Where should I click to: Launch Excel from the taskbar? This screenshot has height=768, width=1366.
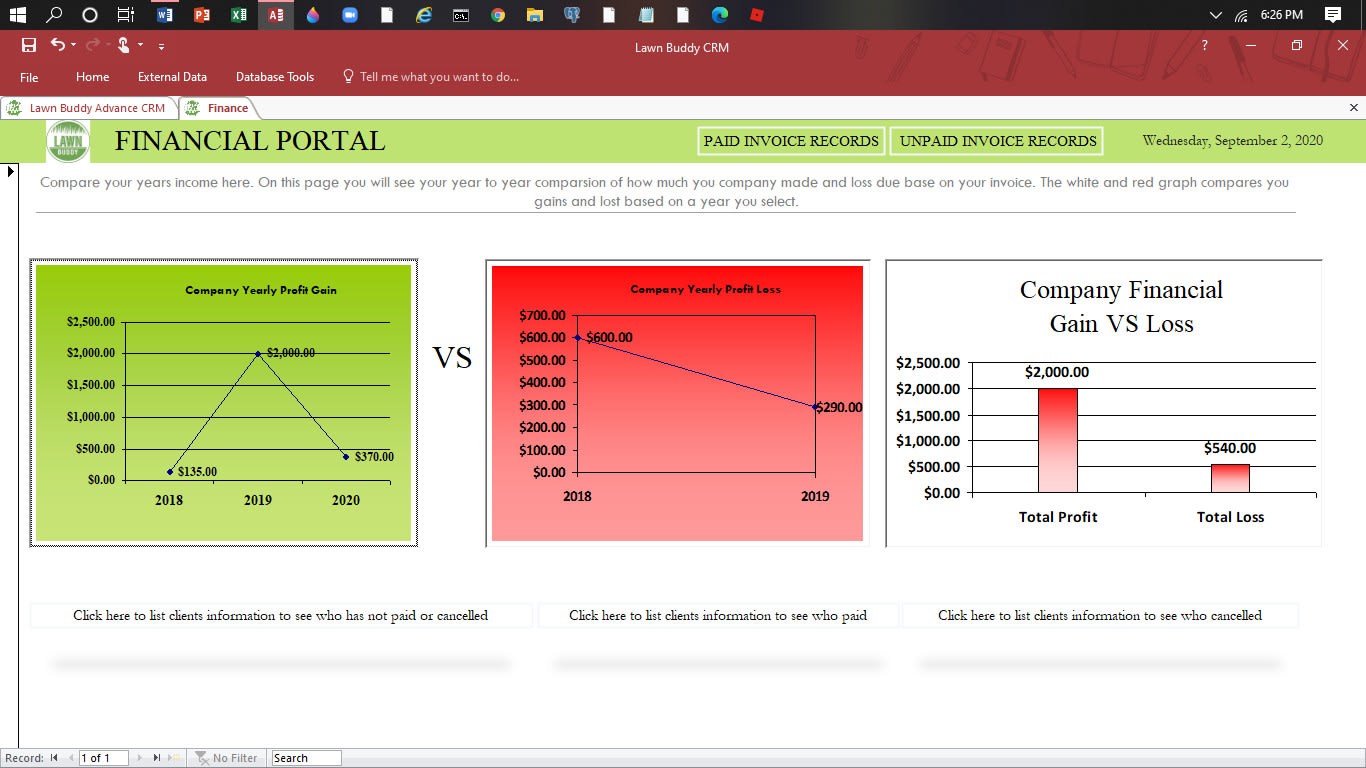[239, 15]
